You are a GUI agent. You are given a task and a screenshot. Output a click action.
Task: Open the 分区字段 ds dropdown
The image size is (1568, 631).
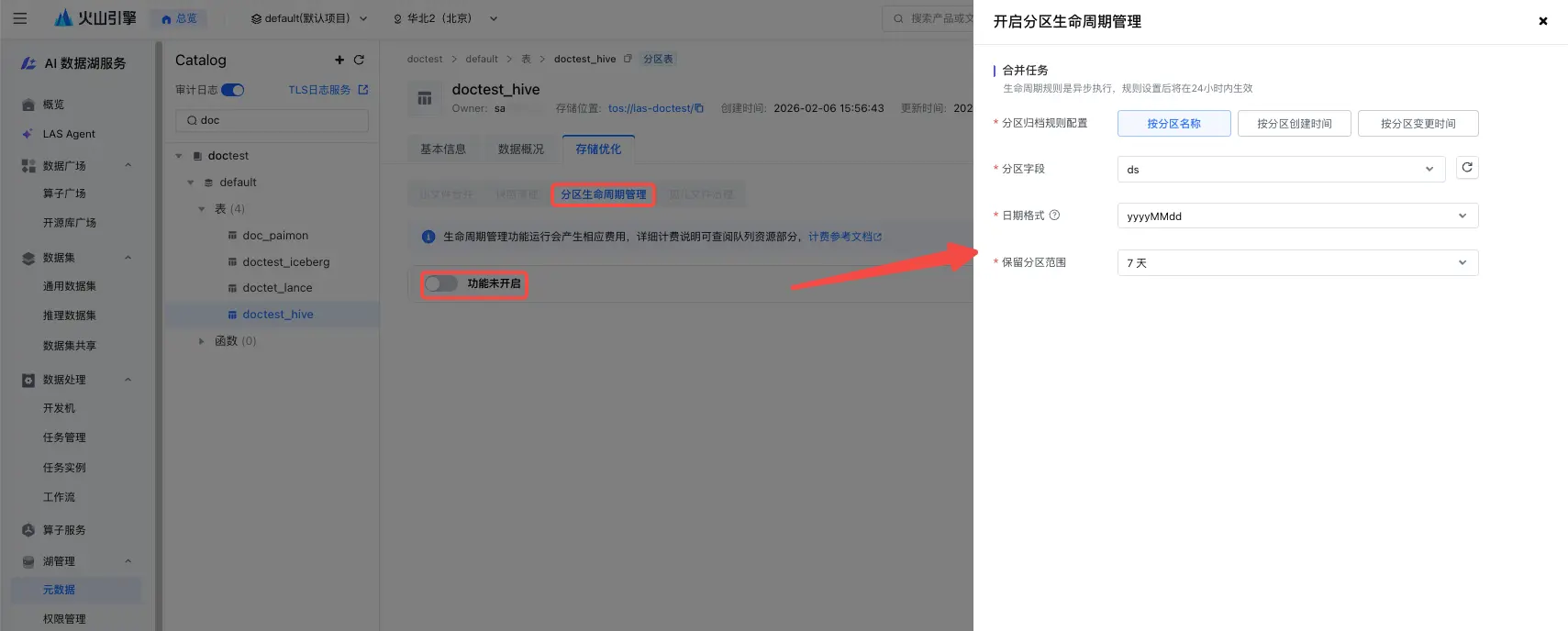(1281, 169)
